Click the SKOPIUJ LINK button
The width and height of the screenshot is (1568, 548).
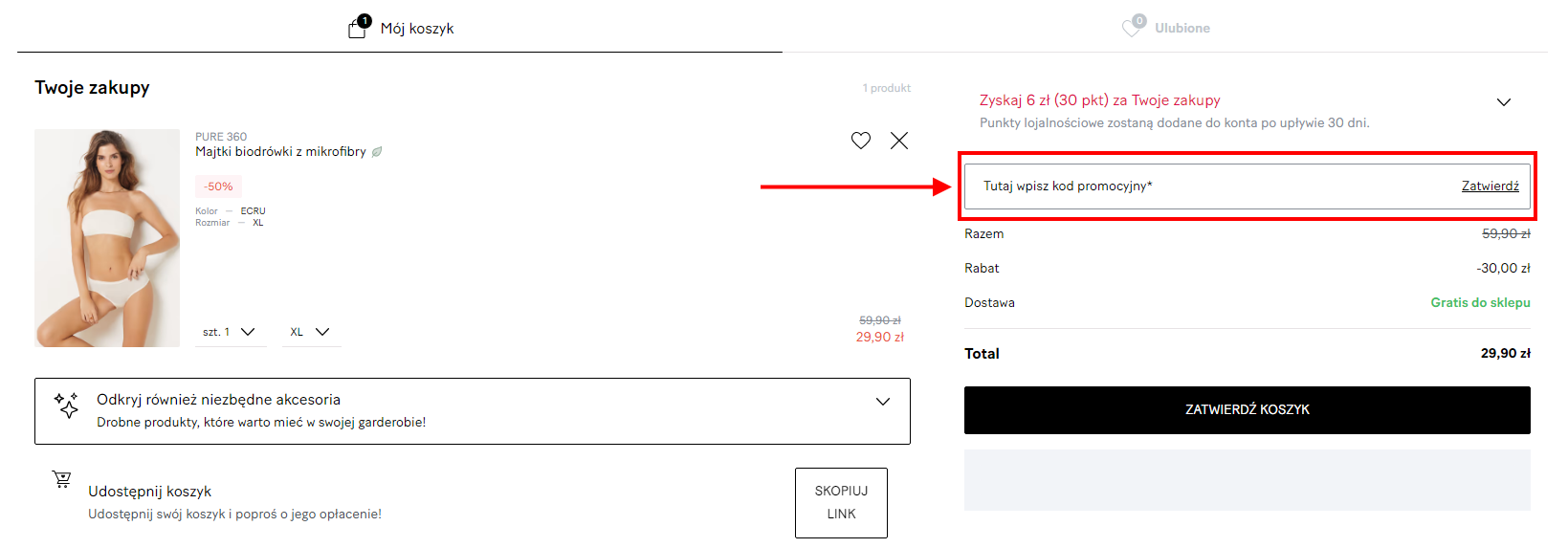tap(841, 502)
